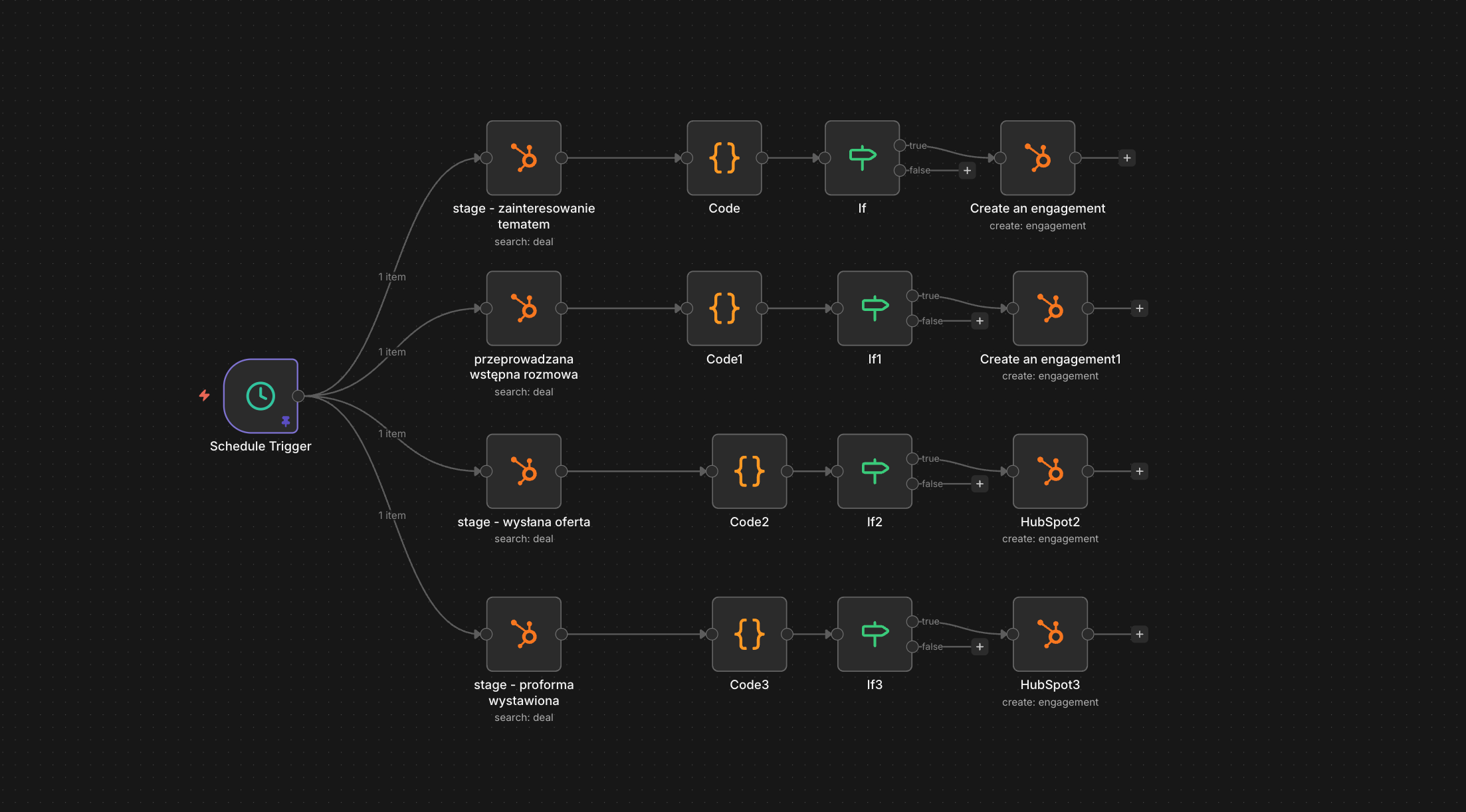Click the If3 node
Image resolution: width=1466 pixels, height=812 pixels.
[875, 634]
